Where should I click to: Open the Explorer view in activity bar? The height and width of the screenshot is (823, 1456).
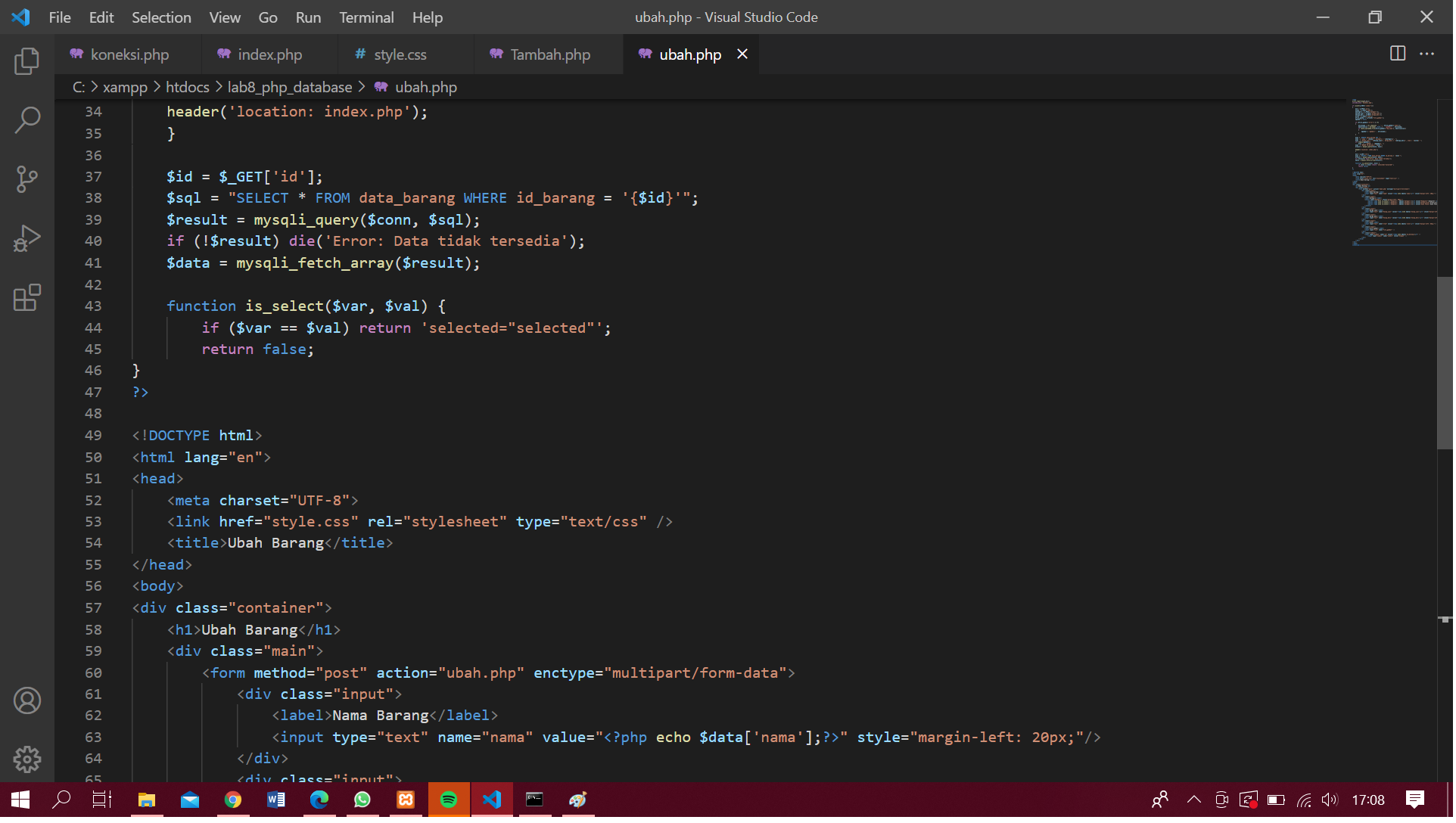(27, 61)
